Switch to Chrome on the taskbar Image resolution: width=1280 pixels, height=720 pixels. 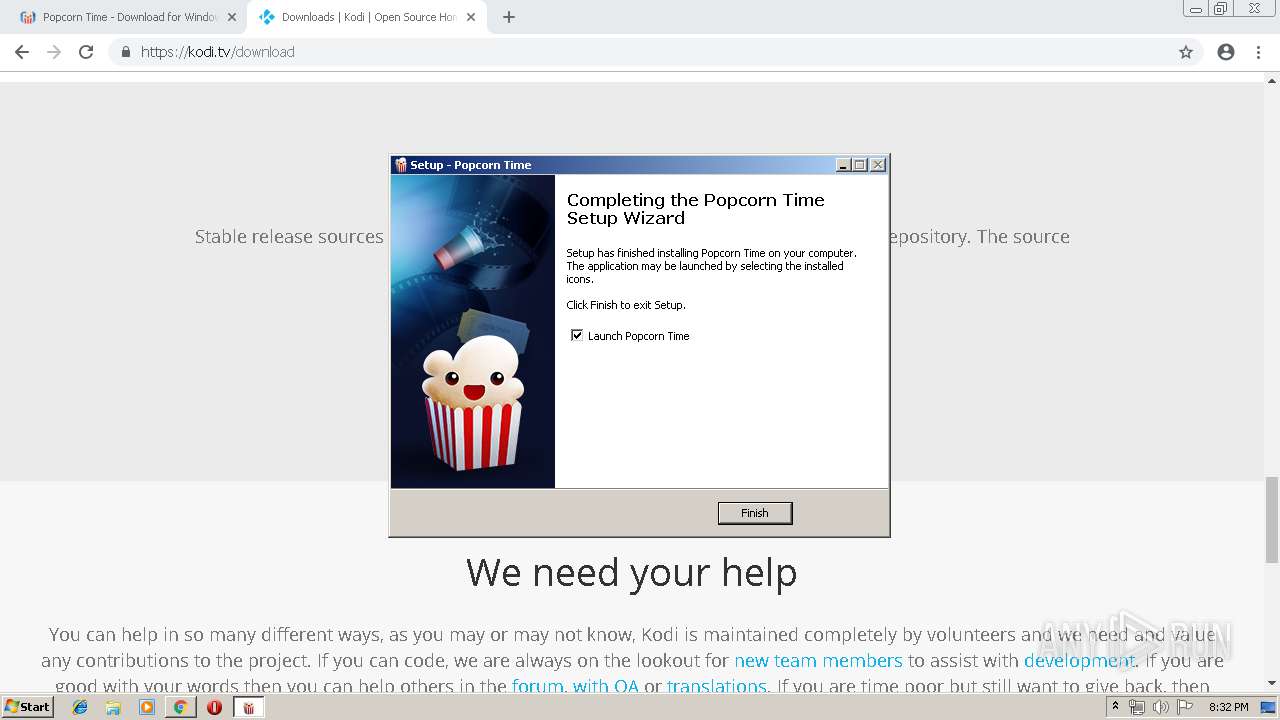180,707
